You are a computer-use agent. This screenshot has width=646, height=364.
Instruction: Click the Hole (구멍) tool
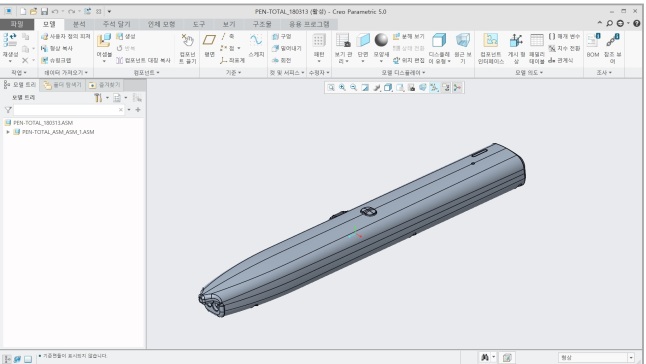(x=282, y=37)
